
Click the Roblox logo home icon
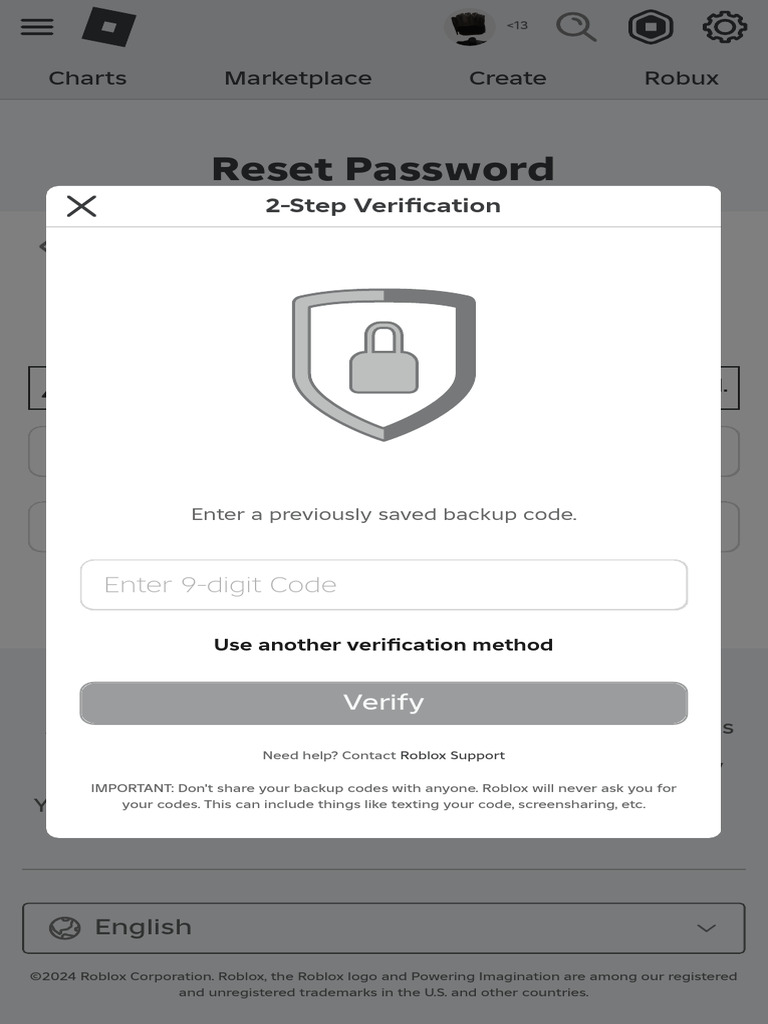(107, 27)
